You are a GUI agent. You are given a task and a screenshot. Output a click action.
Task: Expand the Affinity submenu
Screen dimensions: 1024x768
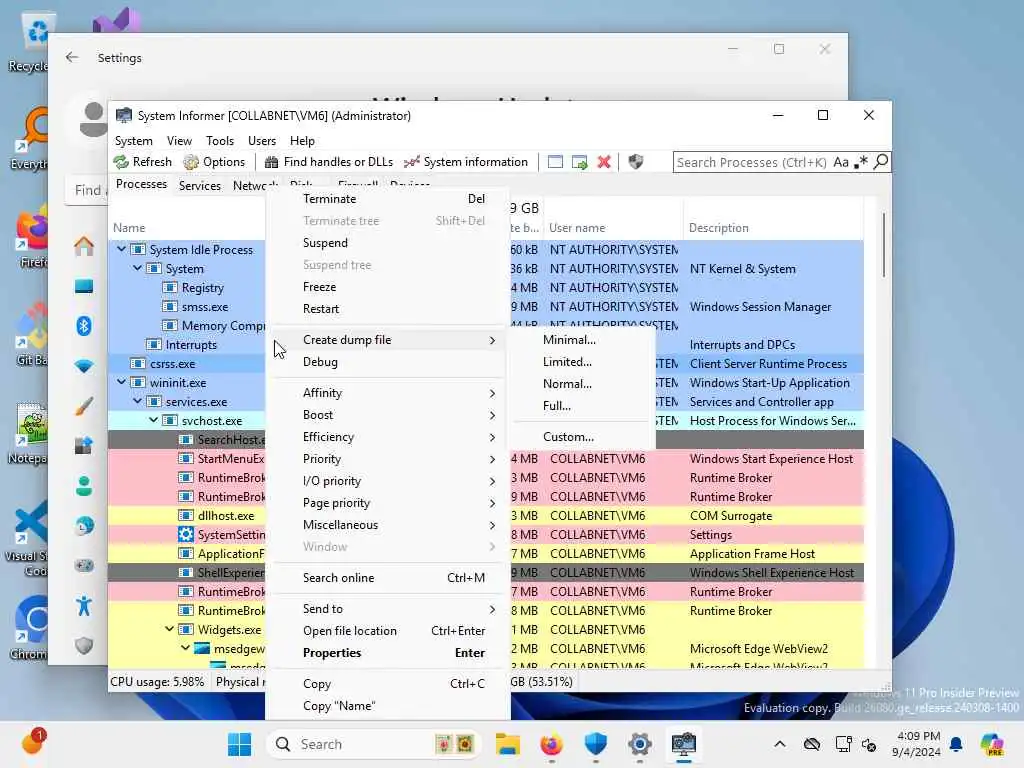388,392
